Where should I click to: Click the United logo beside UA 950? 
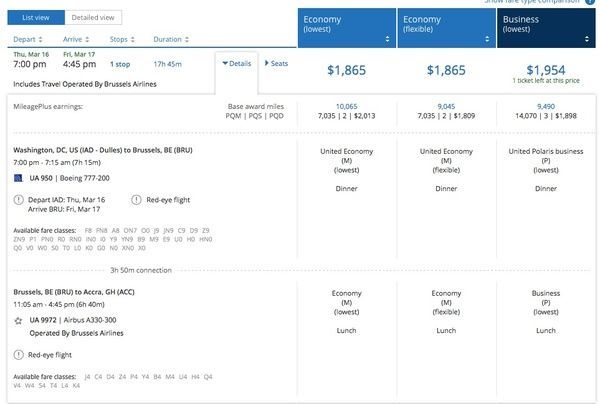coord(20,177)
